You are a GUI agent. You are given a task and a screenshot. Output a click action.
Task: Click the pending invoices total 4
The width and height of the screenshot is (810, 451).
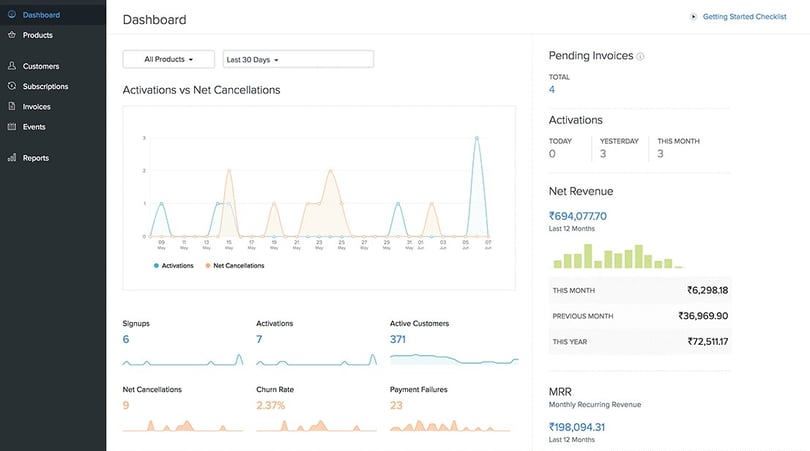[552, 89]
